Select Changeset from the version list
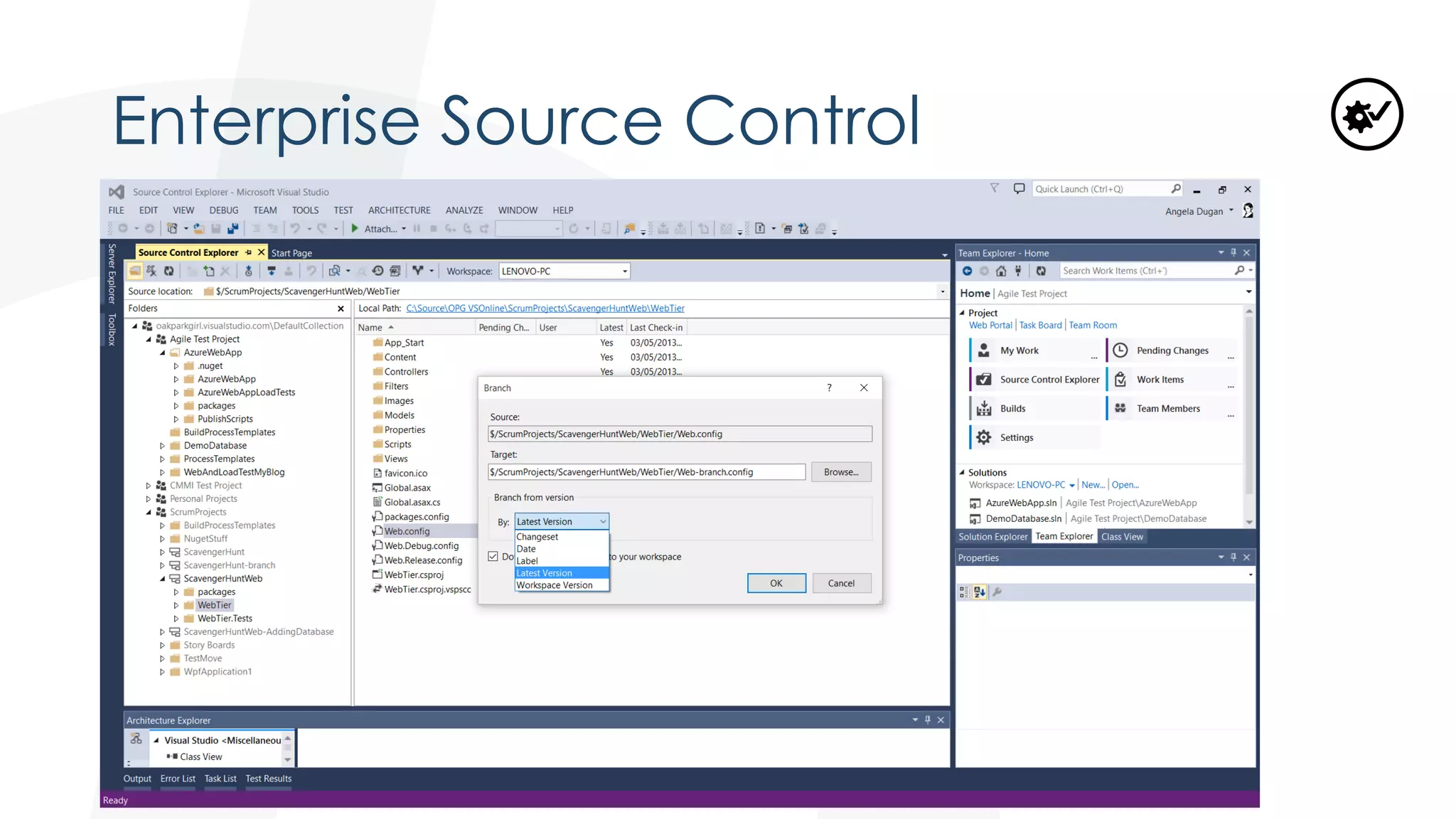Viewport: 1456px width, 819px height. (x=562, y=537)
